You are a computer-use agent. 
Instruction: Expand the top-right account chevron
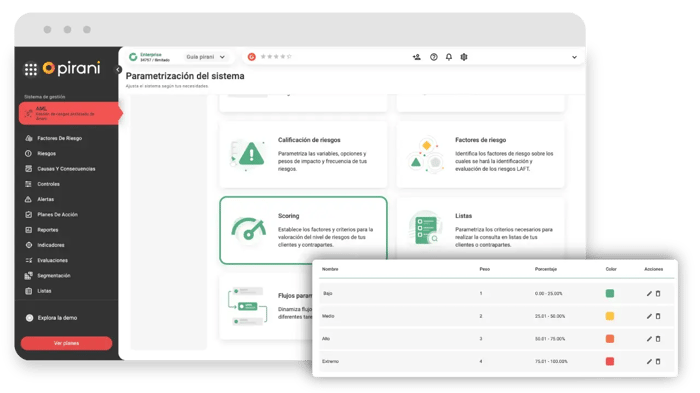tap(575, 57)
